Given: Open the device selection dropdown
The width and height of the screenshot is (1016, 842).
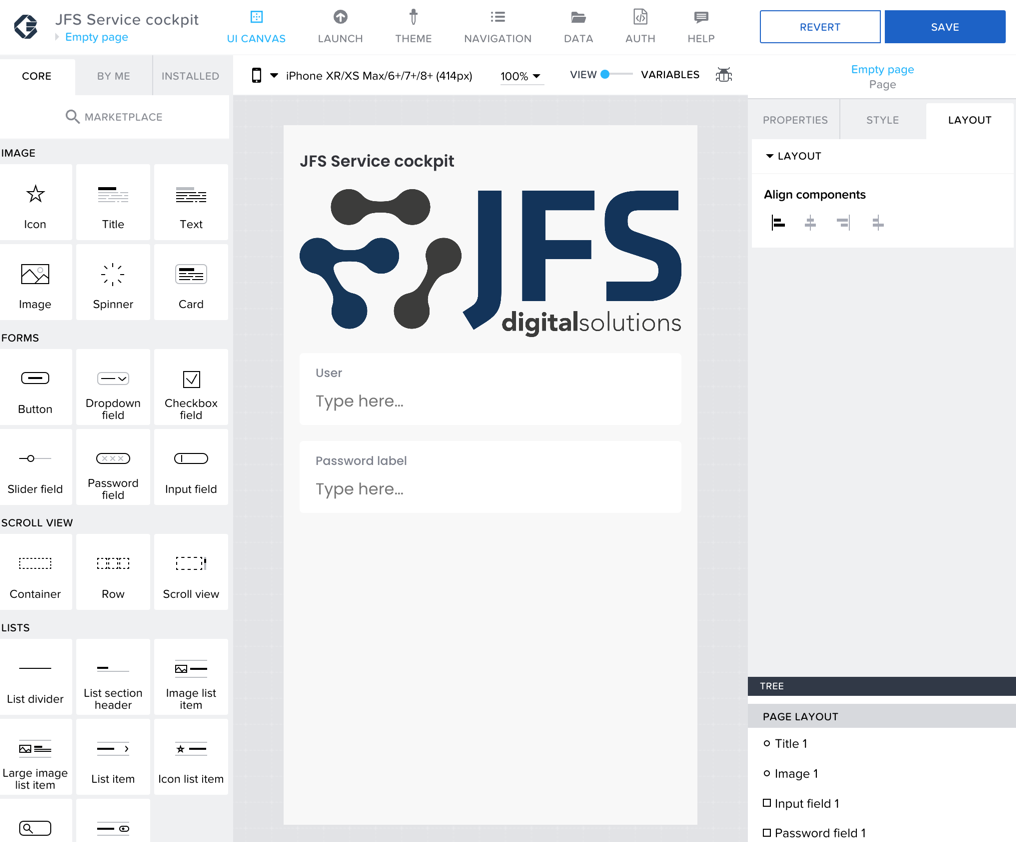Looking at the screenshot, I should [x=274, y=76].
